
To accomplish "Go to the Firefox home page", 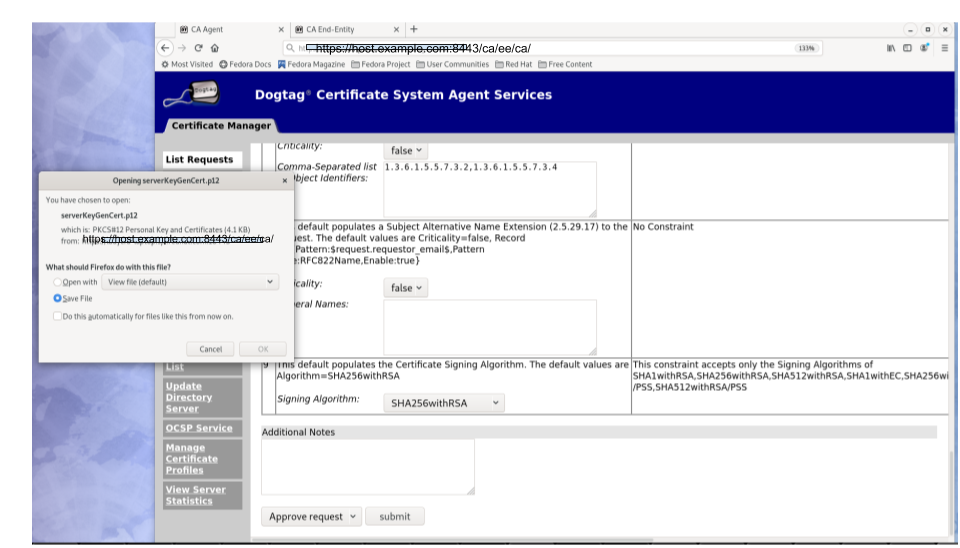I will coord(214,47).
